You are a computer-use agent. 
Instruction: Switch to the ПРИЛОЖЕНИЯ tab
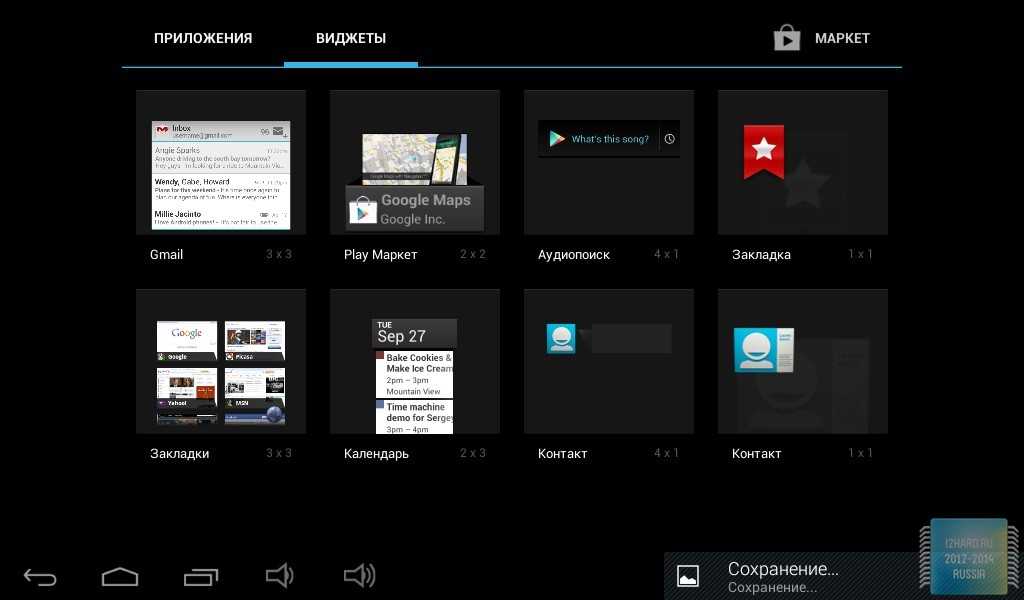click(x=203, y=38)
